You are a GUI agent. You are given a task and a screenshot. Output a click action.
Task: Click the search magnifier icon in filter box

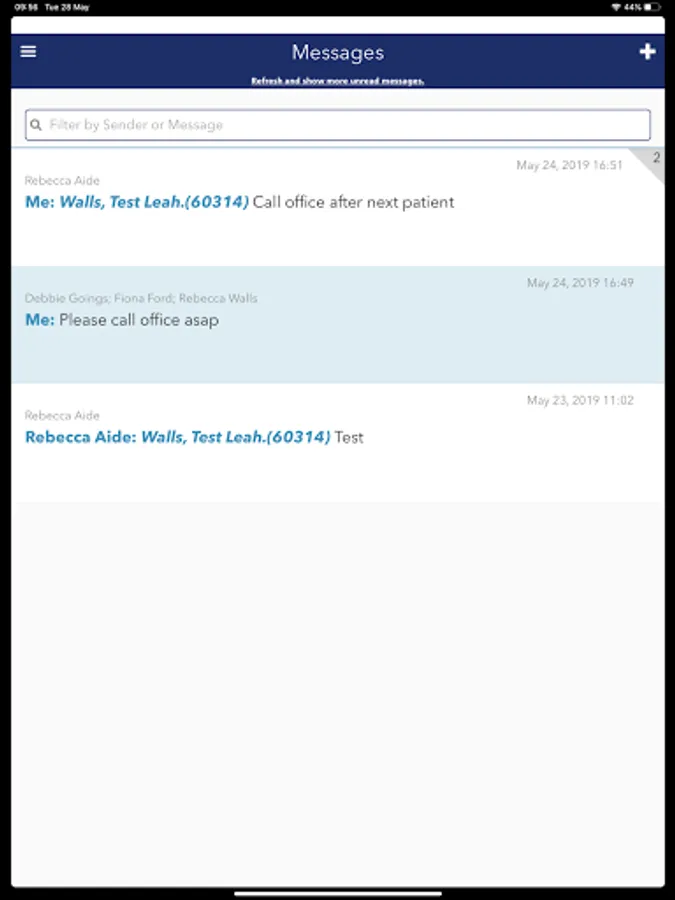point(36,125)
